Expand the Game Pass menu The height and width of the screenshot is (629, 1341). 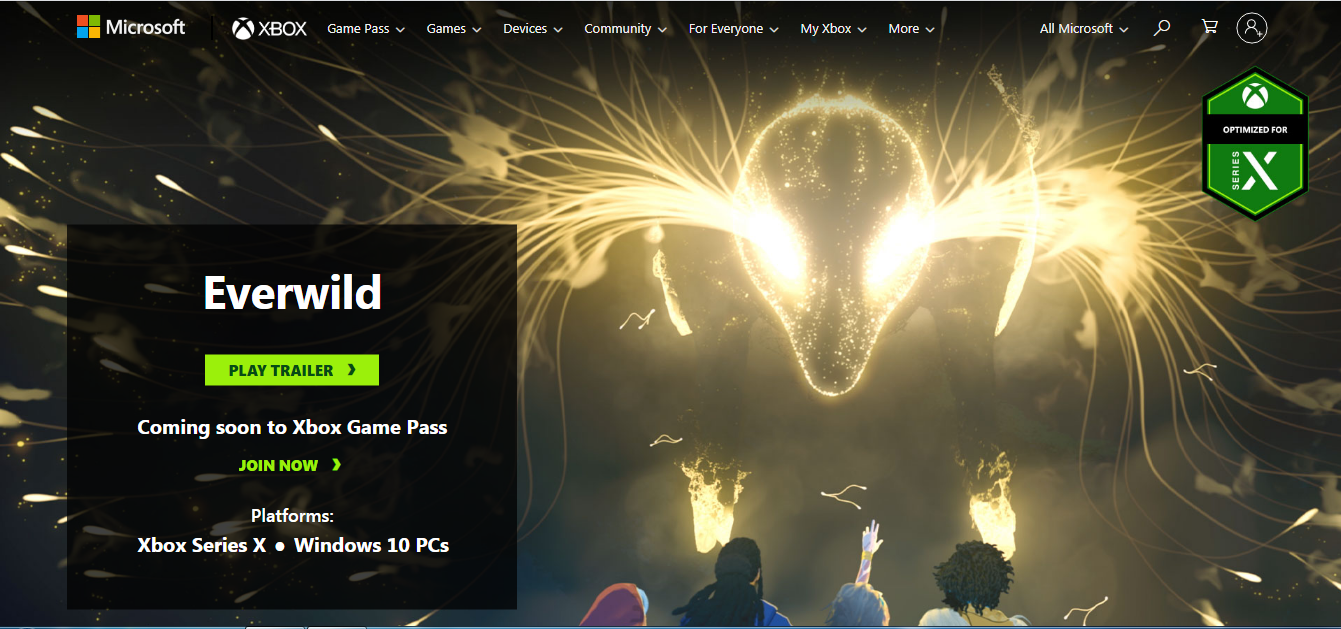[x=365, y=29]
